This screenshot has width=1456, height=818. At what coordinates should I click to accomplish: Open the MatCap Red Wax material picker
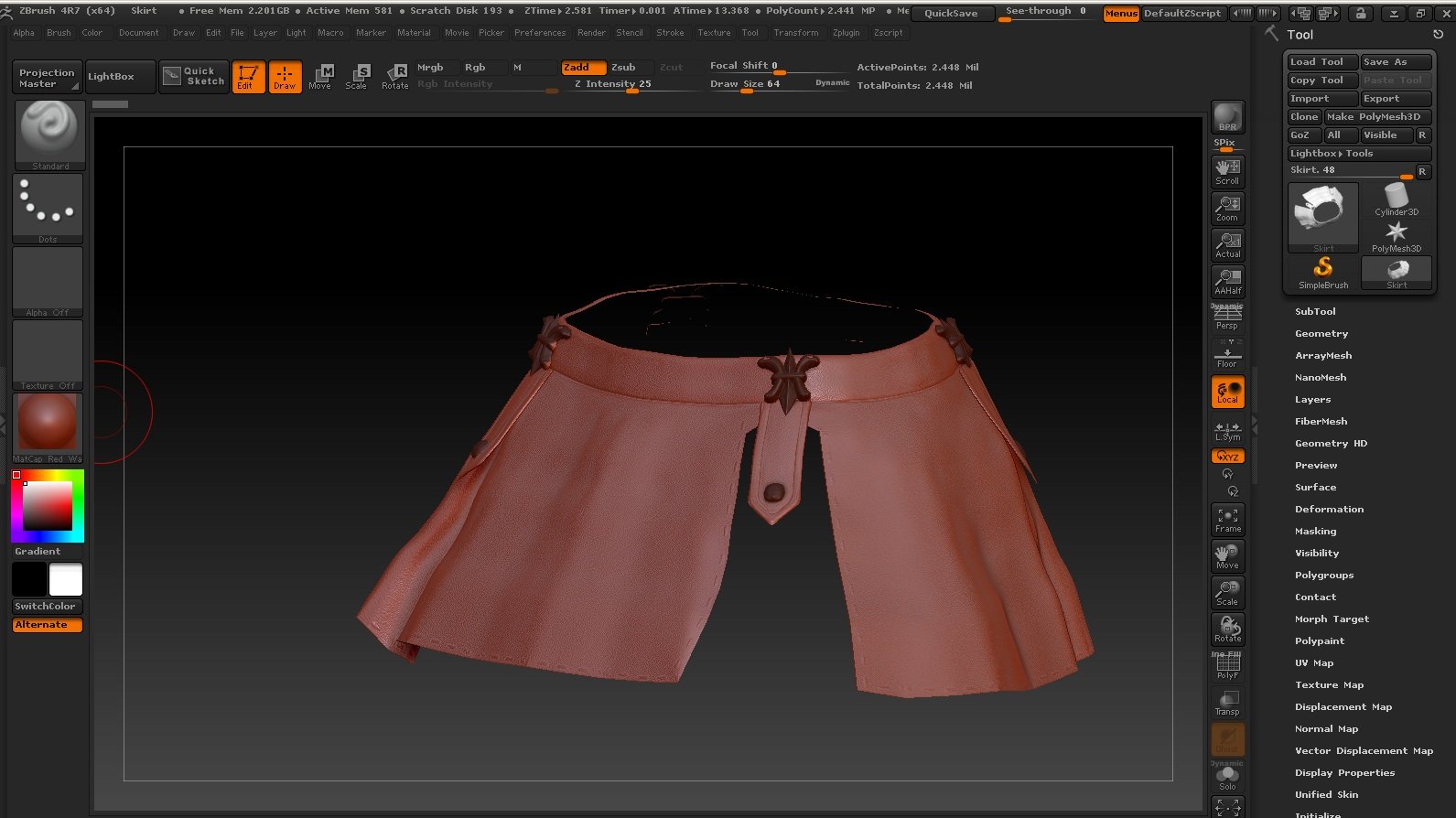click(48, 428)
